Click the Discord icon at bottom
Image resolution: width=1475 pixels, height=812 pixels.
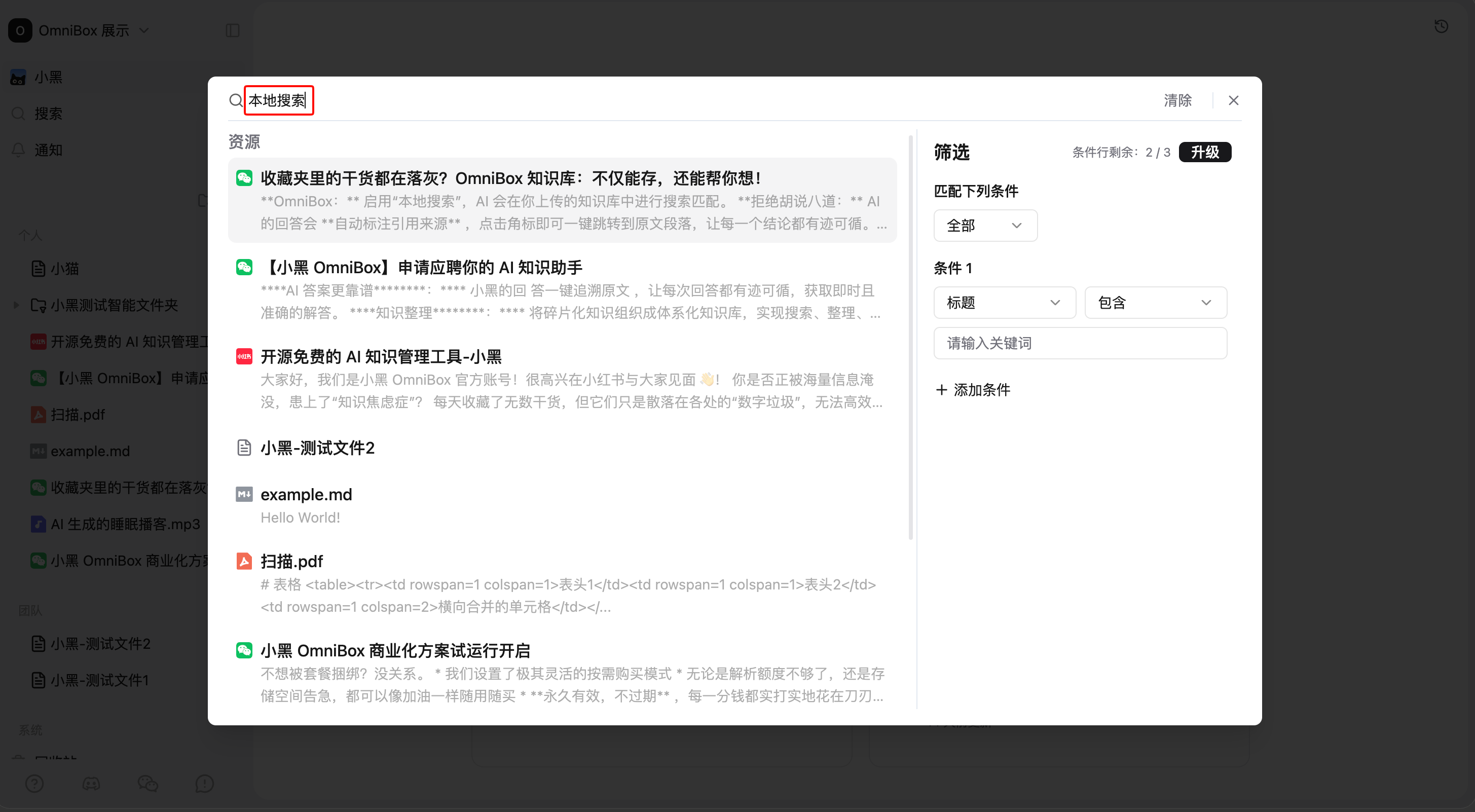tap(91, 784)
